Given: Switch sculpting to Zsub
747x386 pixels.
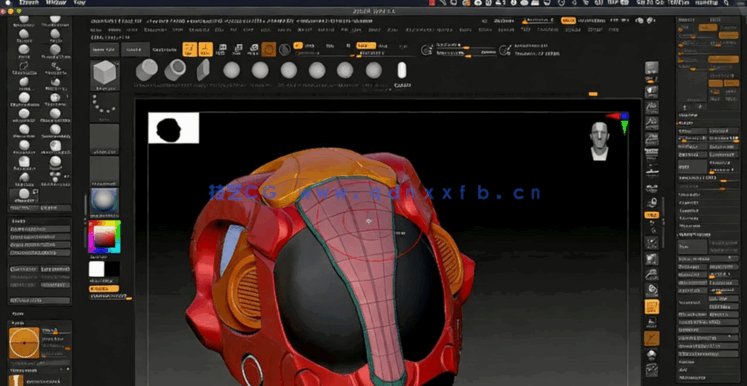Looking at the screenshot, I should coord(384,46).
